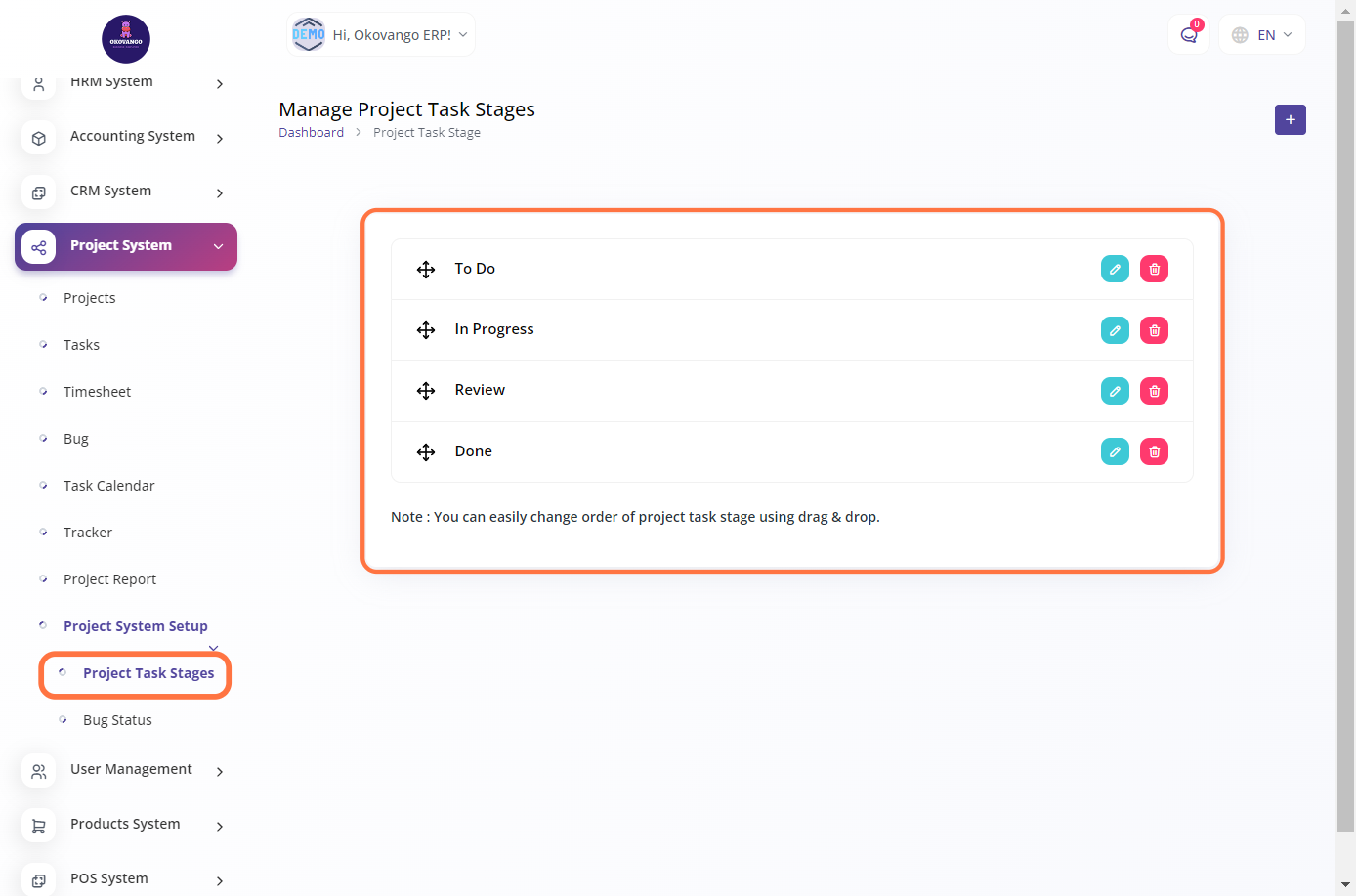The image size is (1356, 896).
Task: Click the Okovango logo at top left
Action: coord(126,39)
